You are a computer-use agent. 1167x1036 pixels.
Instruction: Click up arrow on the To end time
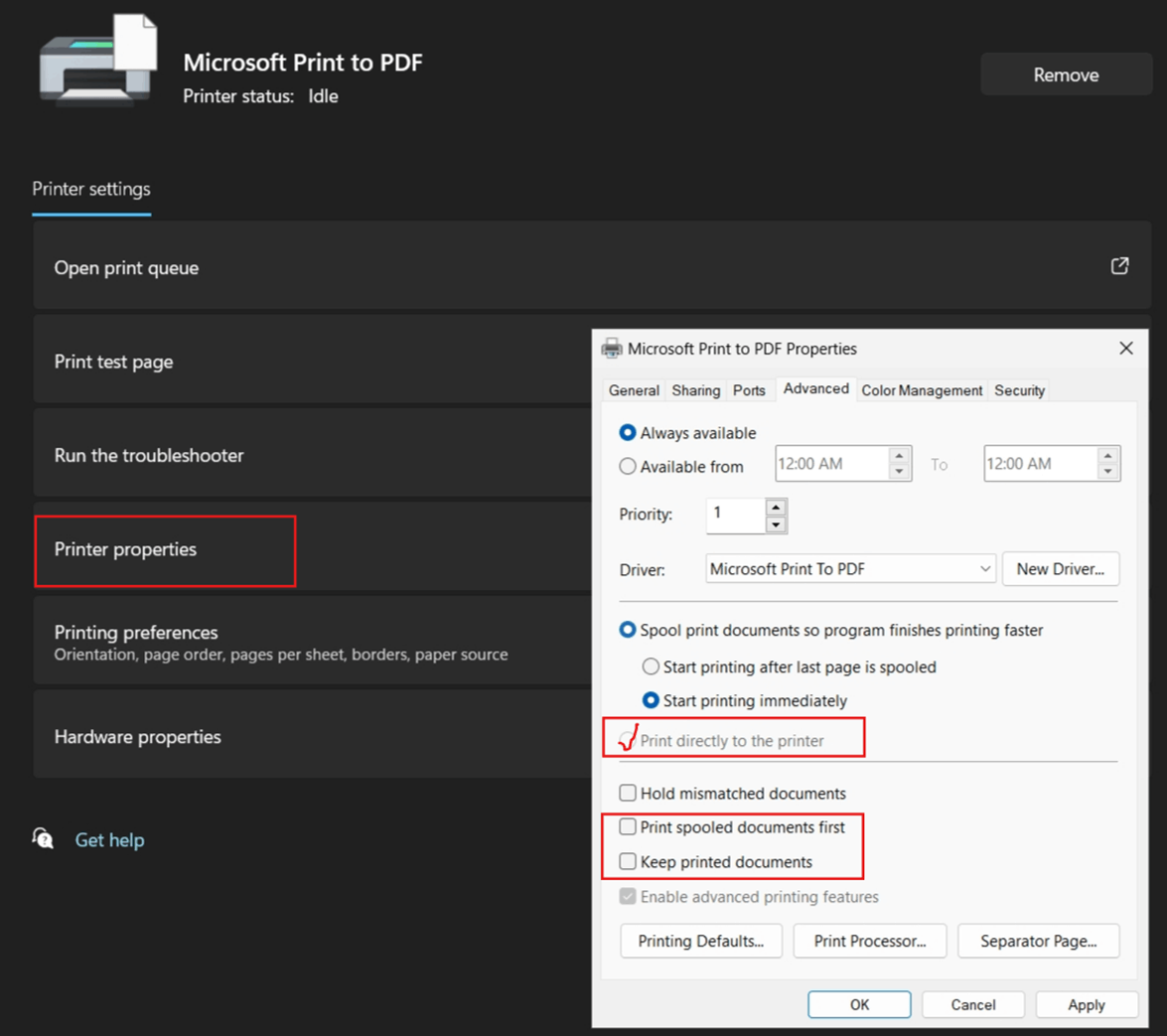[x=1107, y=456]
